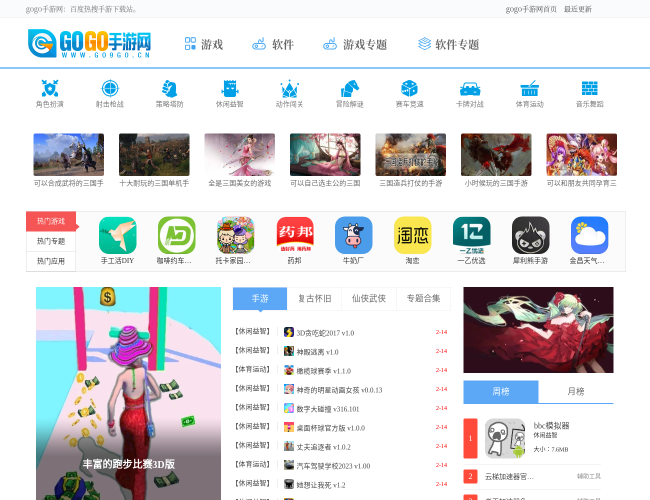Viewport: 650px width, 500px height.
Task: Click the 最近更新 top link
Action: 577,9
